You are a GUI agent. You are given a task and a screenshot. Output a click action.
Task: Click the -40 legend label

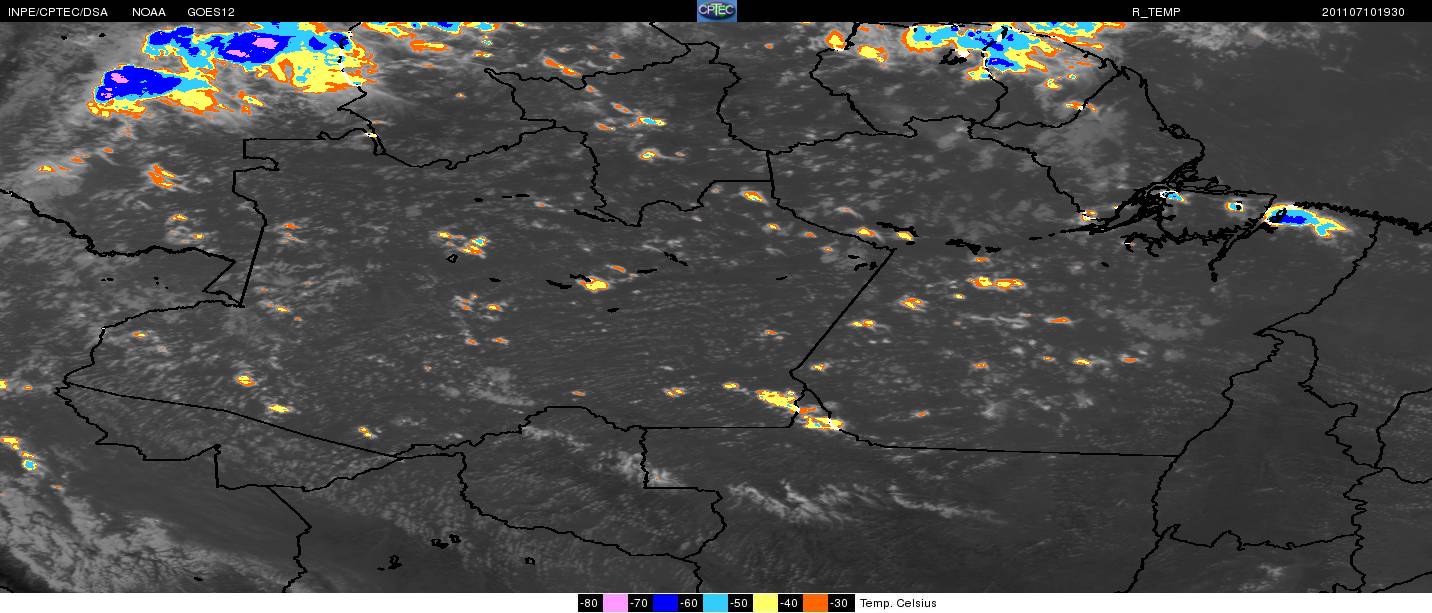pos(790,603)
